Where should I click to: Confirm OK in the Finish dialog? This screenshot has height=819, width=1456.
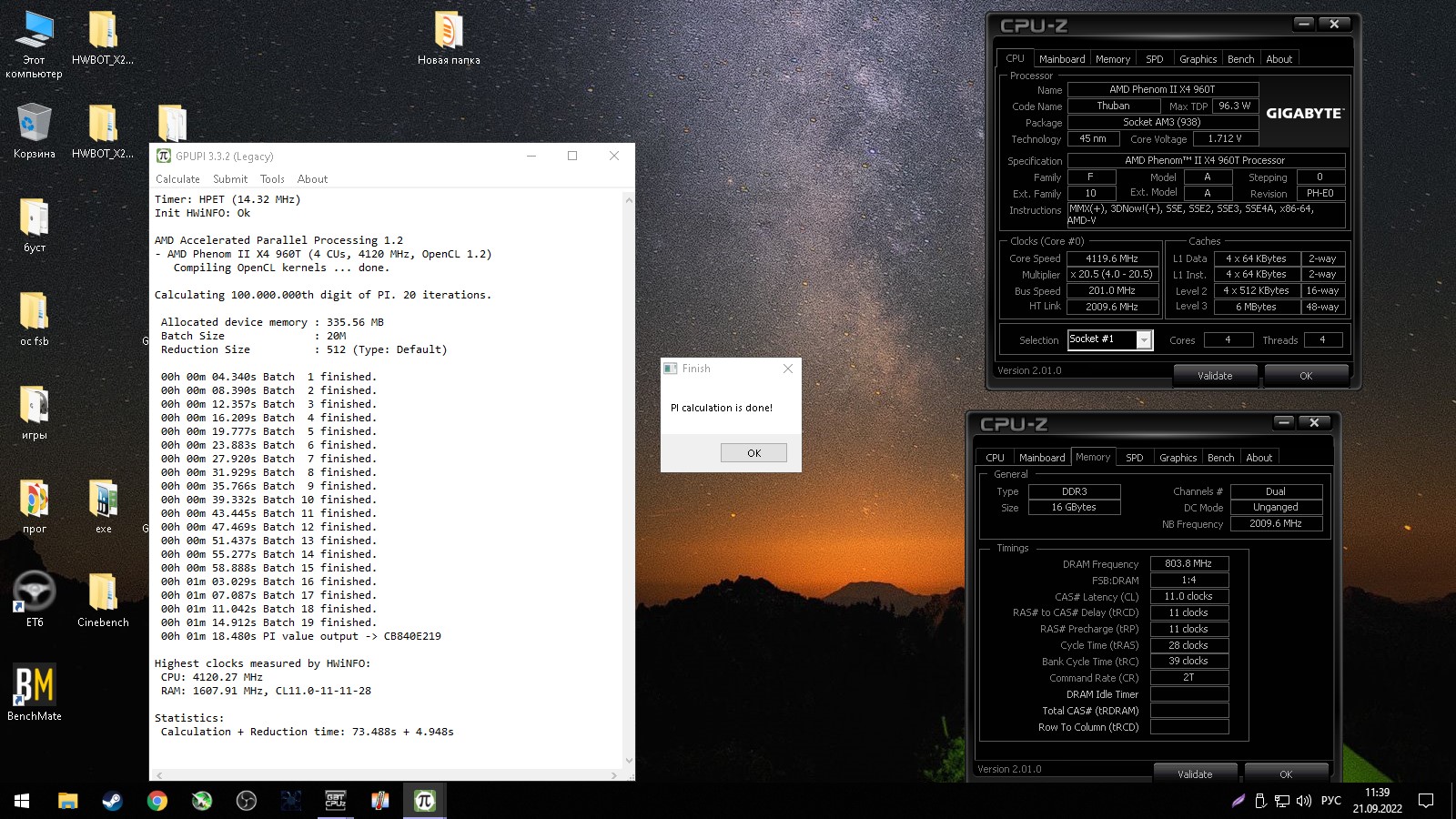pos(753,453)
